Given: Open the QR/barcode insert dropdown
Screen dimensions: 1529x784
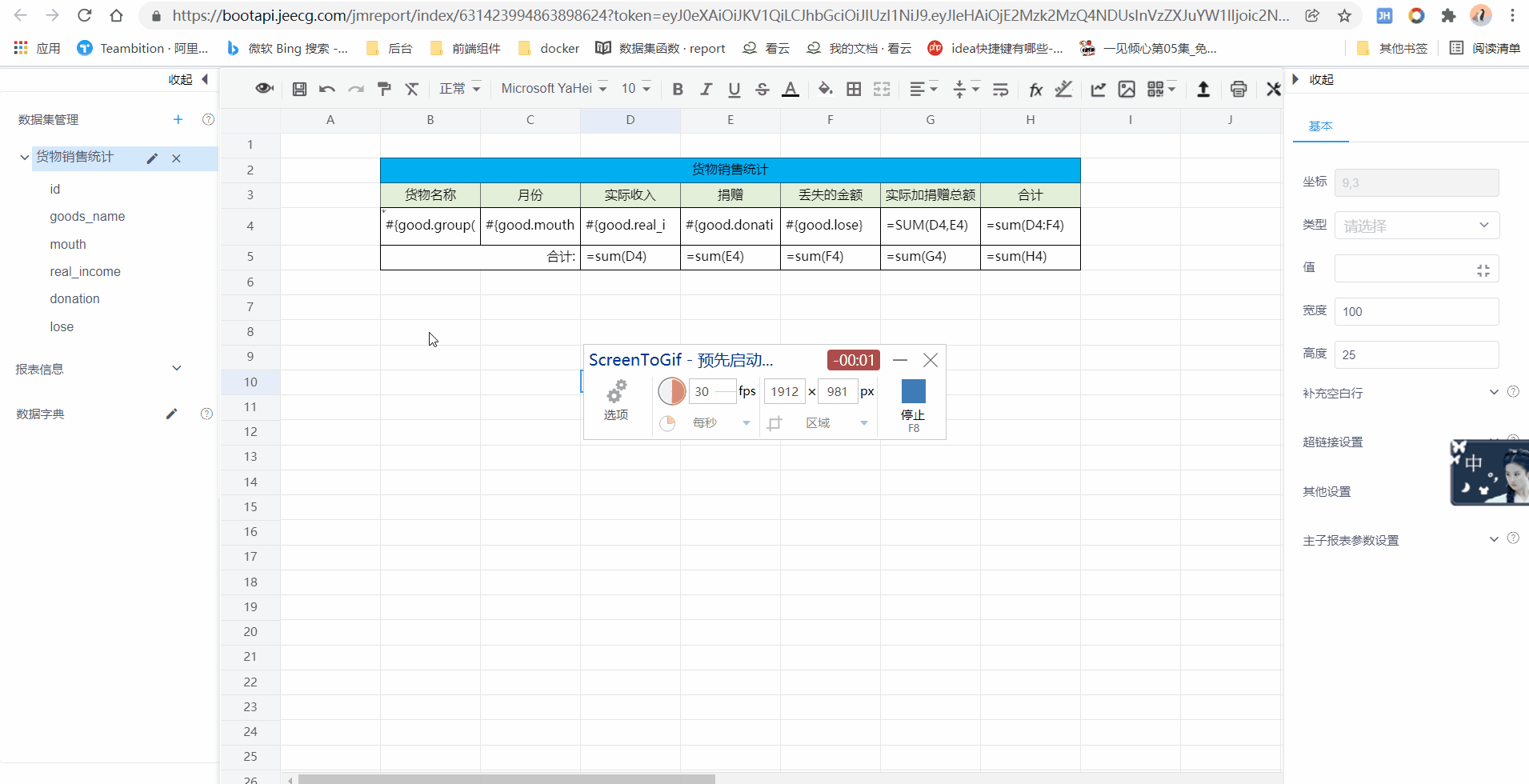Looking at the screenshot, I should [1162, 89].
